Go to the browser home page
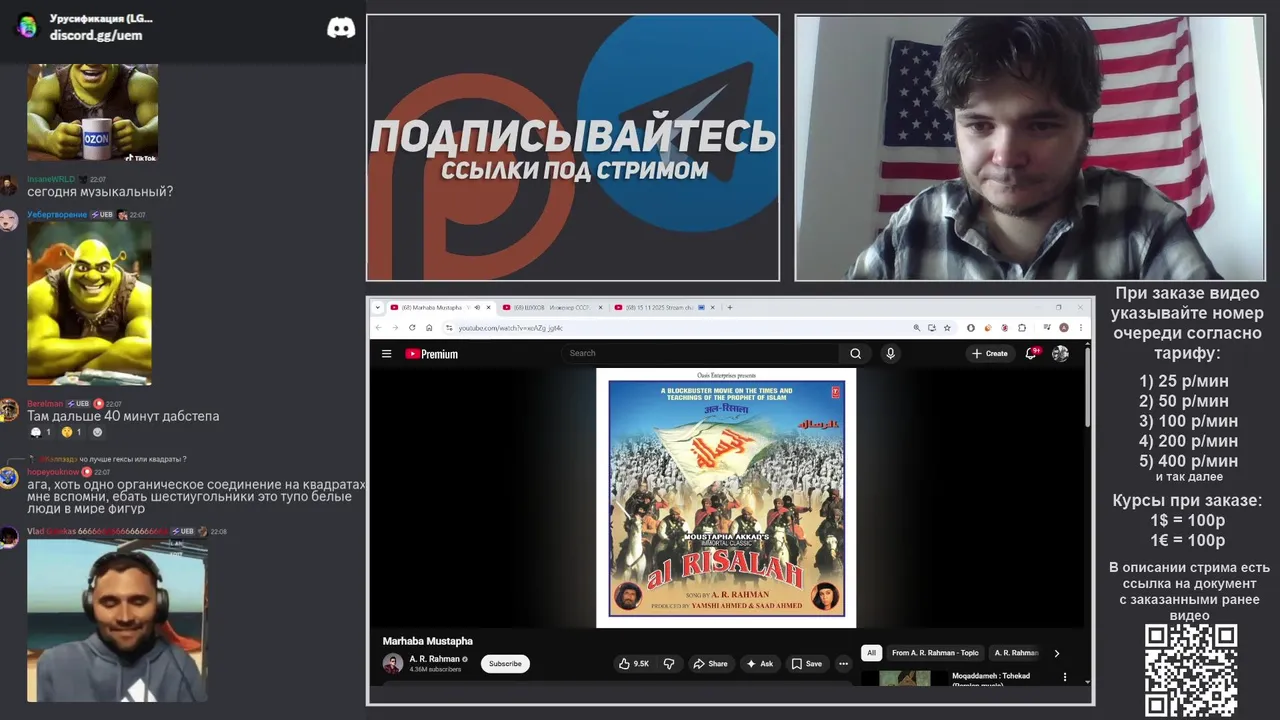This screenshot has height=720, width=1280. pos(429,328)
